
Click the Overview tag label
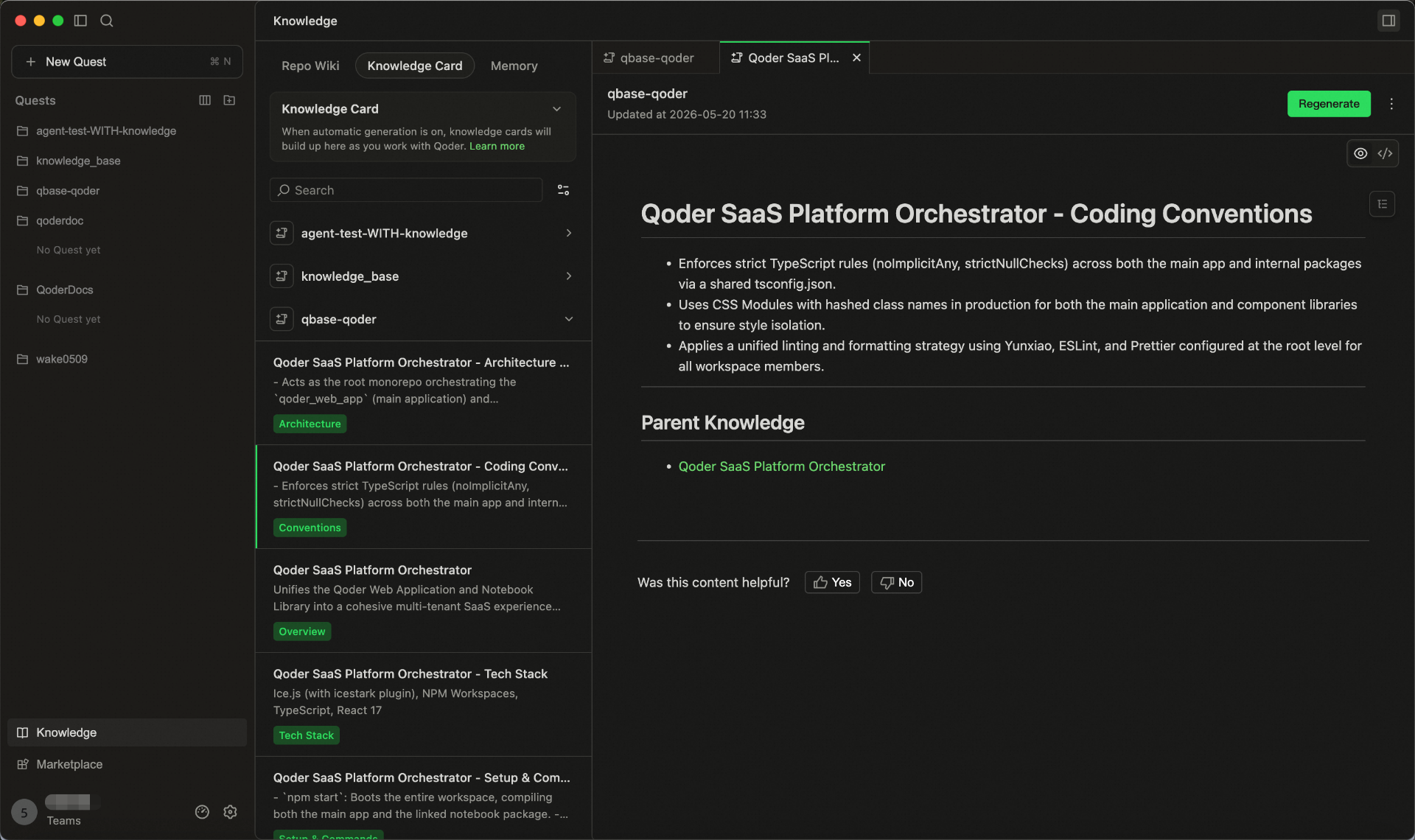click(301, 631)
